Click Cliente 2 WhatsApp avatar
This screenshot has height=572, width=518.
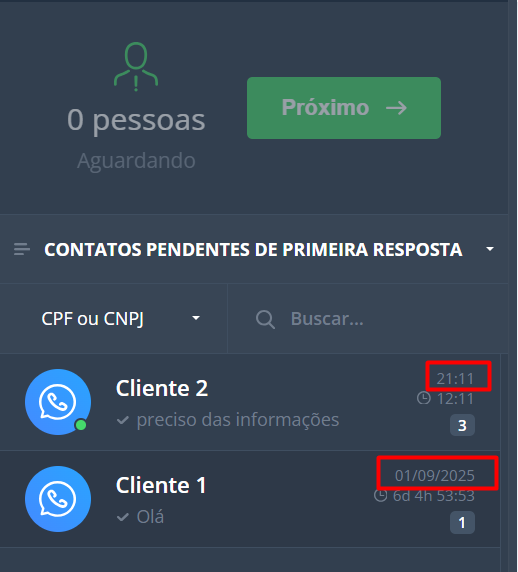coord(58,402)
